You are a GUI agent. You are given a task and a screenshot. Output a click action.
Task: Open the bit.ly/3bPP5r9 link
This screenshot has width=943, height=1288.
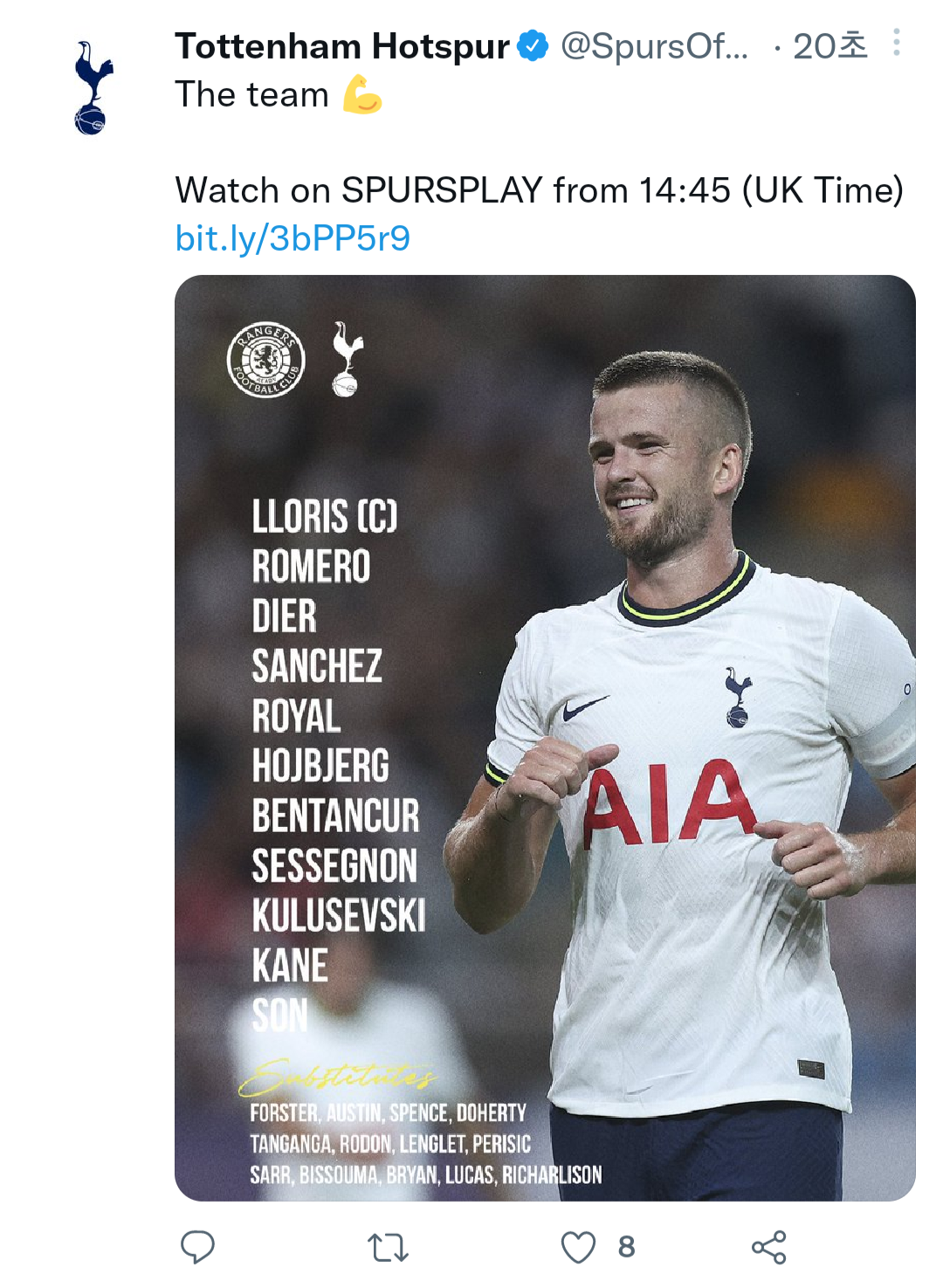coord(293,238)
